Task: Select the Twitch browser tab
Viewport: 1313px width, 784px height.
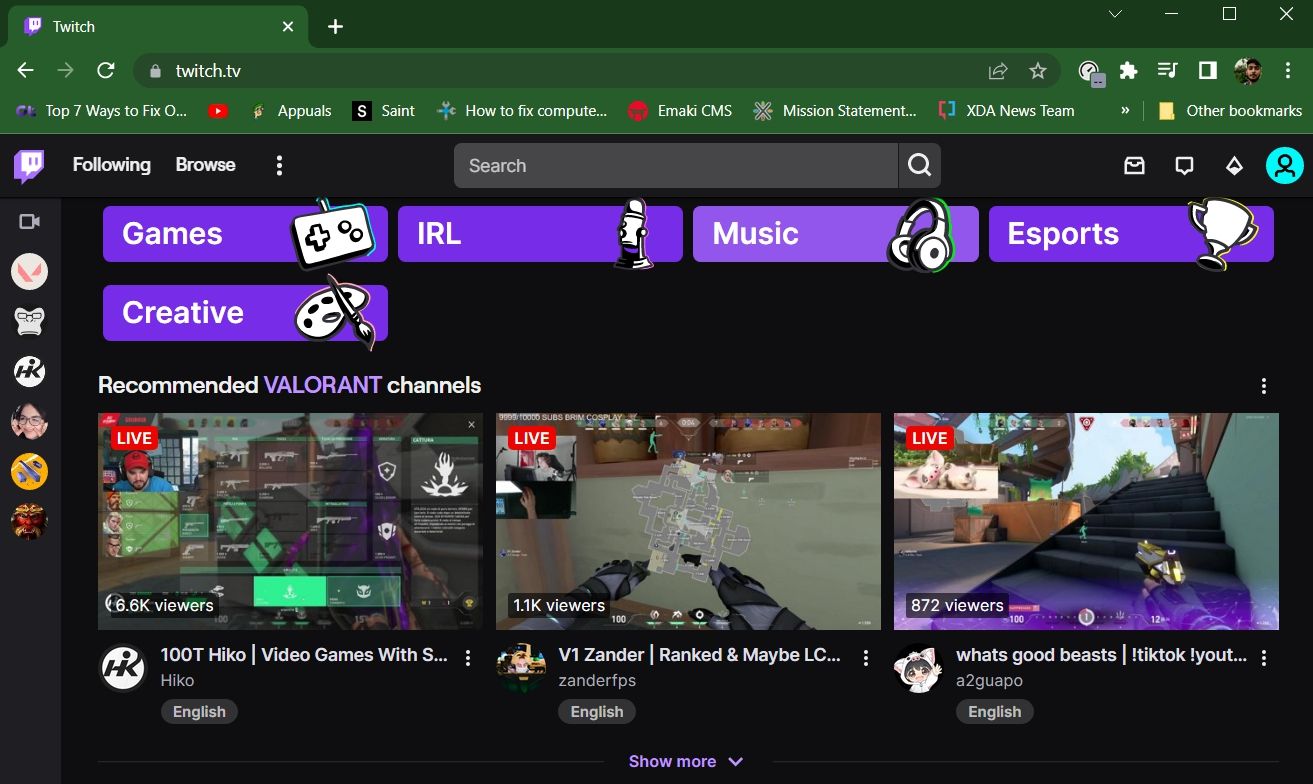Action: click(158, 27)
